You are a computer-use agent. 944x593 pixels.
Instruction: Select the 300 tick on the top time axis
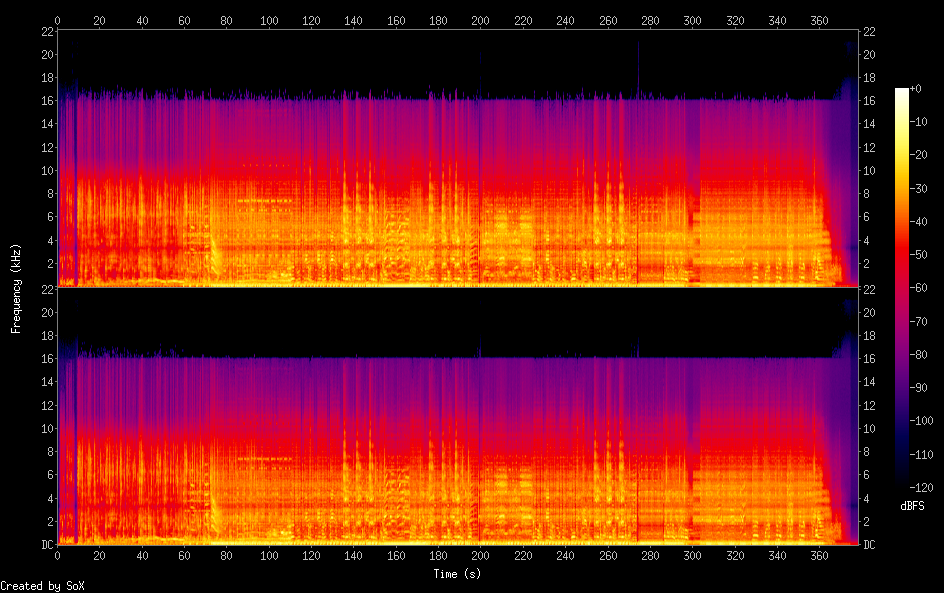(692, 20)
